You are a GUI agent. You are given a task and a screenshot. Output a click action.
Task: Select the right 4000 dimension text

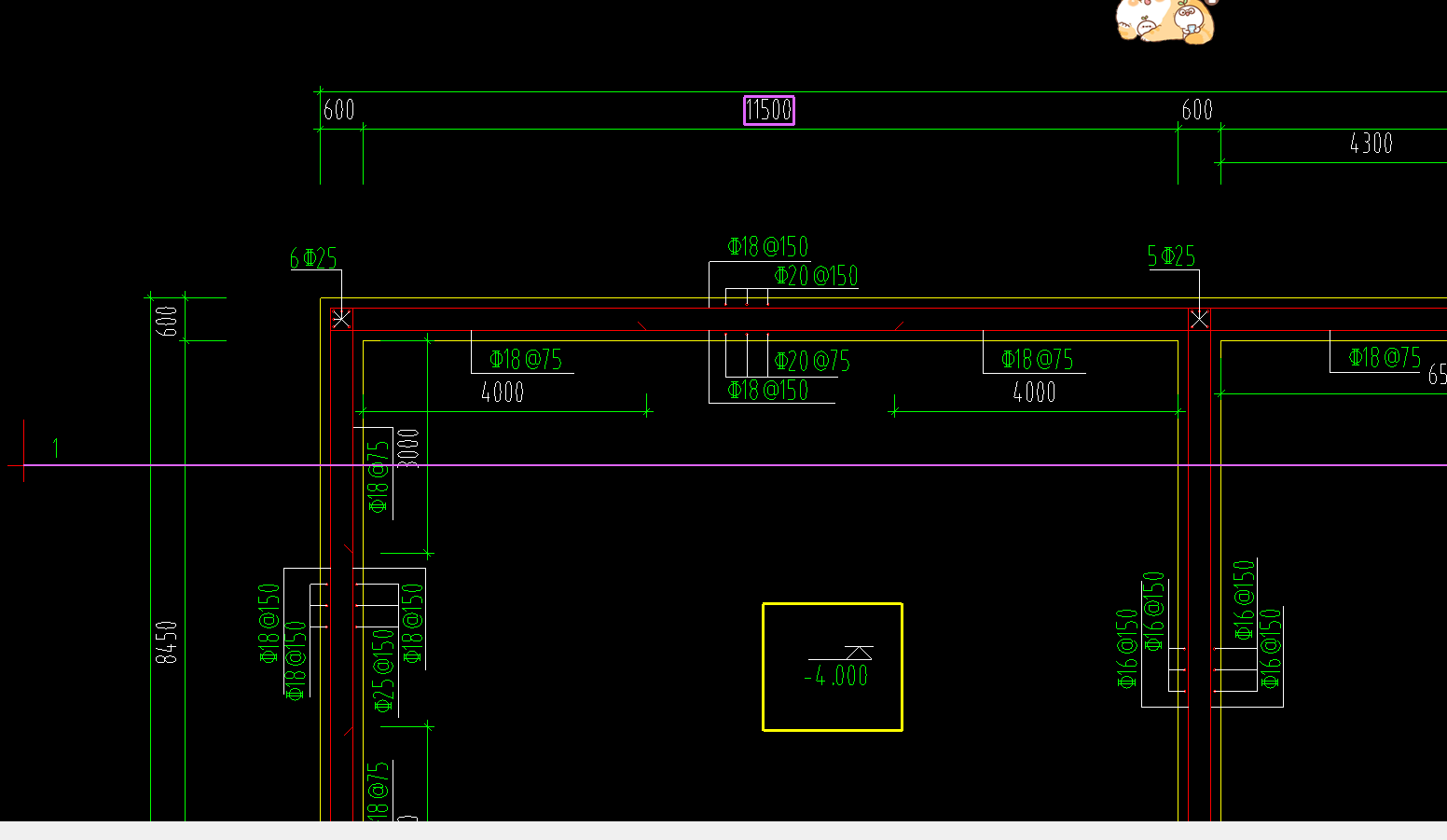pyautogui.click(x=1035, y=392)
